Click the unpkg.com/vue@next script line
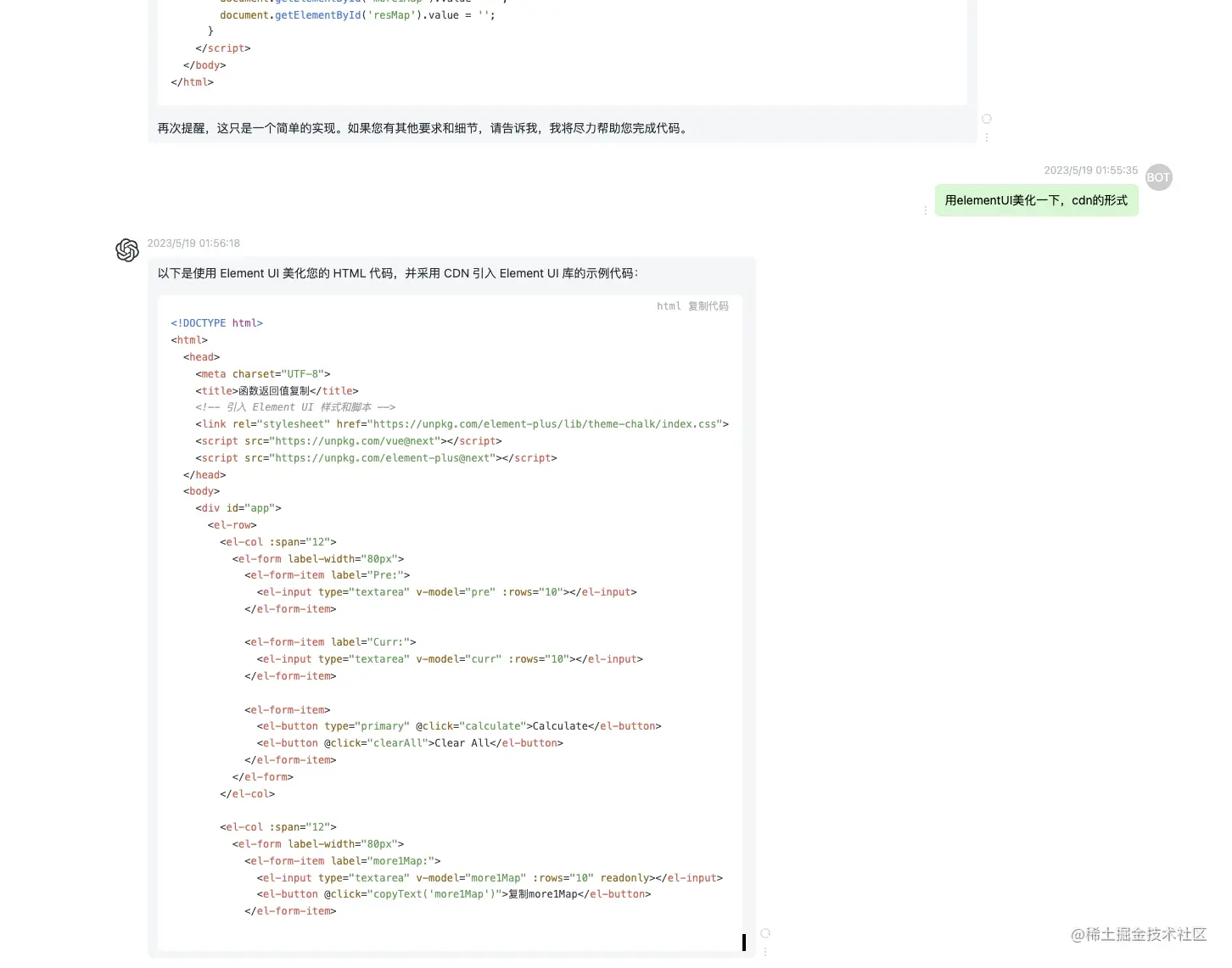The height and width of the screenshot is (968, 1232). tap(349, 441)
